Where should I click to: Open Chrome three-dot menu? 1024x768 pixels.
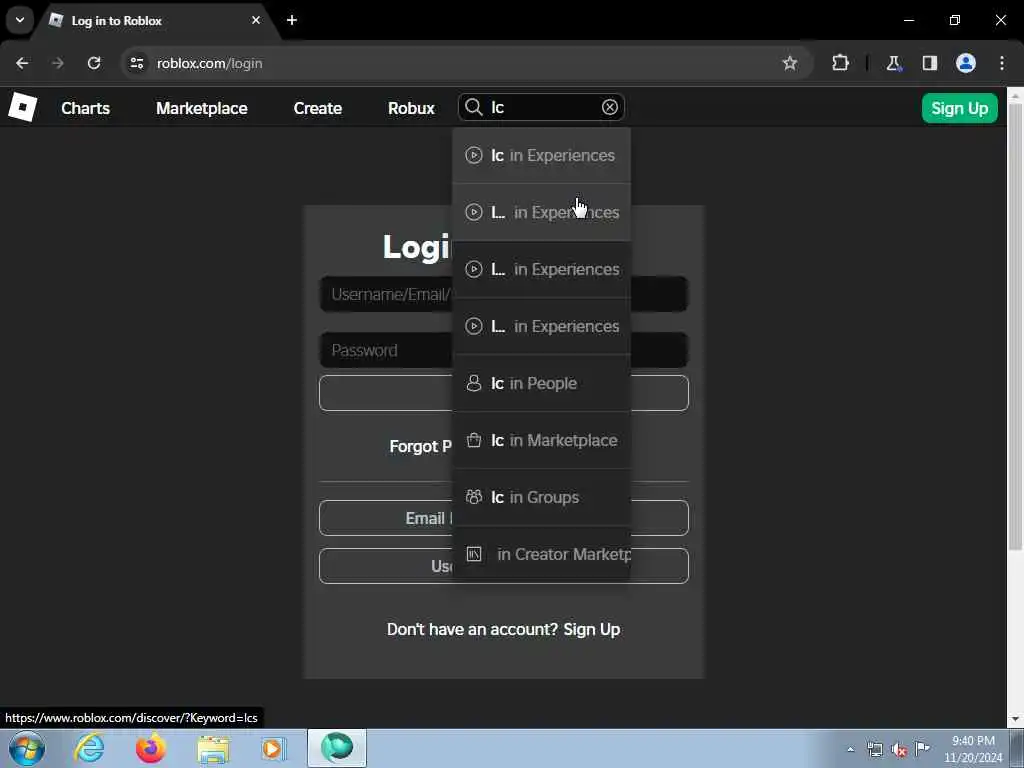click(1002, 63)
